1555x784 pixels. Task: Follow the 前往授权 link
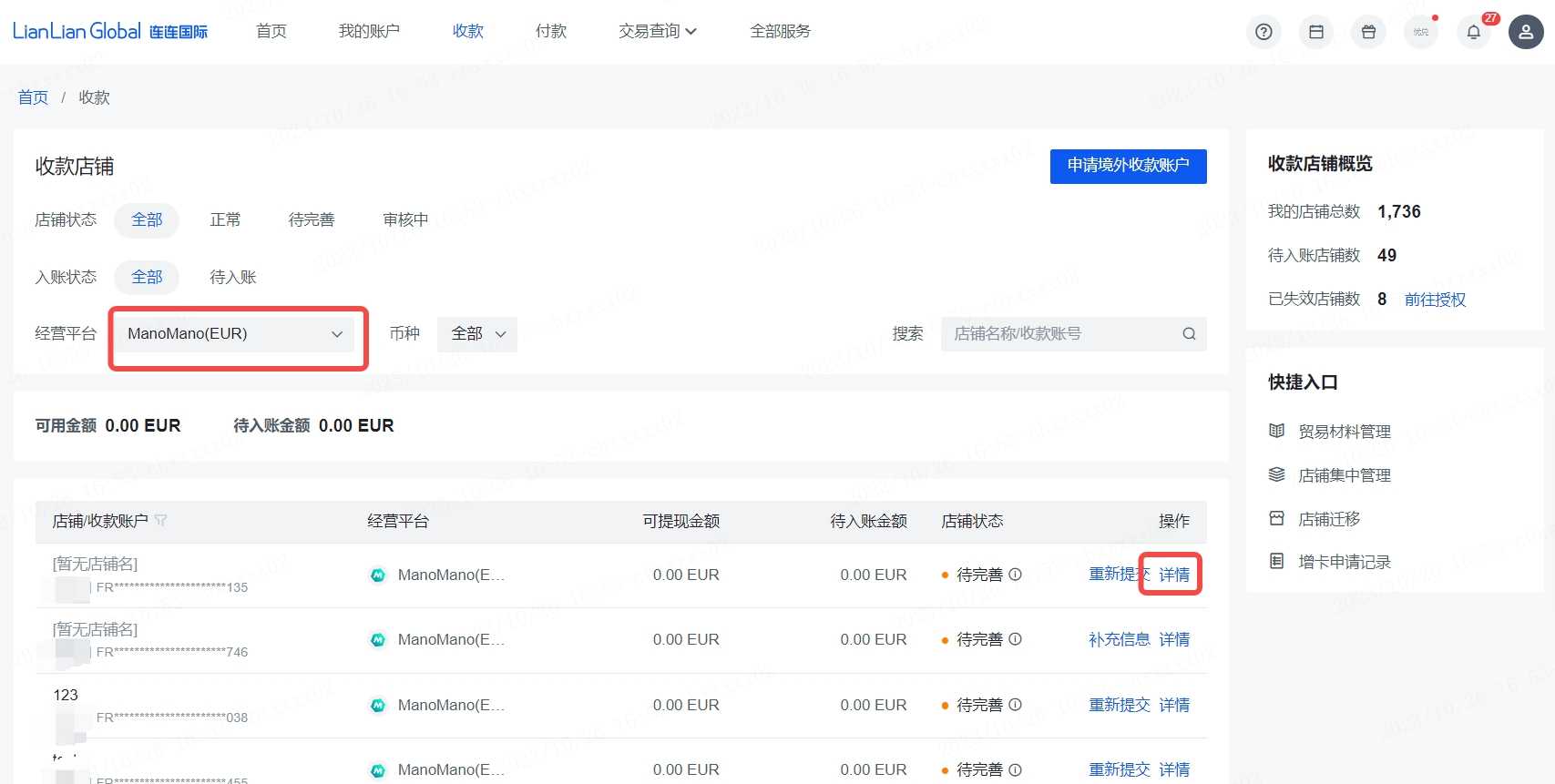(1436, 300)
